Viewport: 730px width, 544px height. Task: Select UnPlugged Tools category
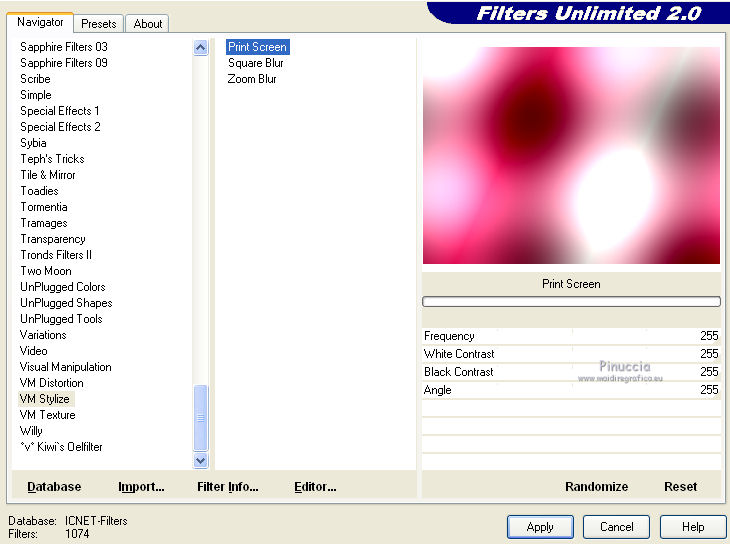[x=61, y=319]
